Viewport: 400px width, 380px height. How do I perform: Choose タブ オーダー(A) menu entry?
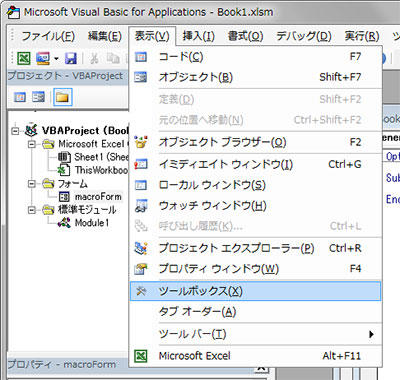[x=255, y=312]
